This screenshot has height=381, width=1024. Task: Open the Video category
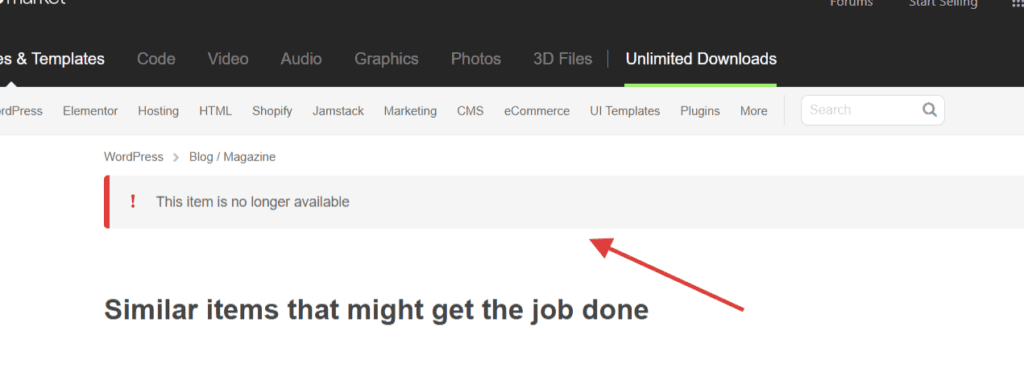tap(228, 59)
